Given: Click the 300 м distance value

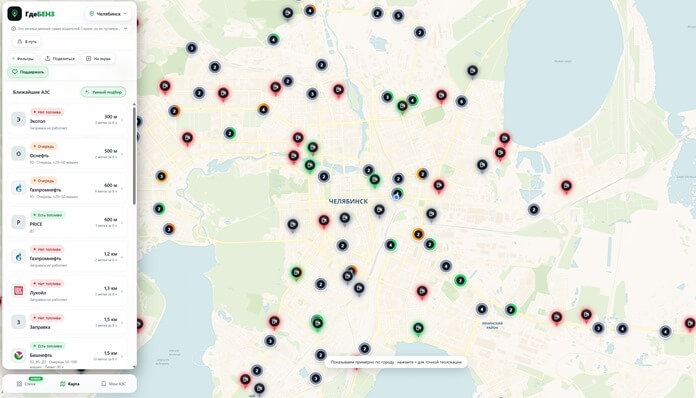Looking at the screenshot, I should point(111,117).
